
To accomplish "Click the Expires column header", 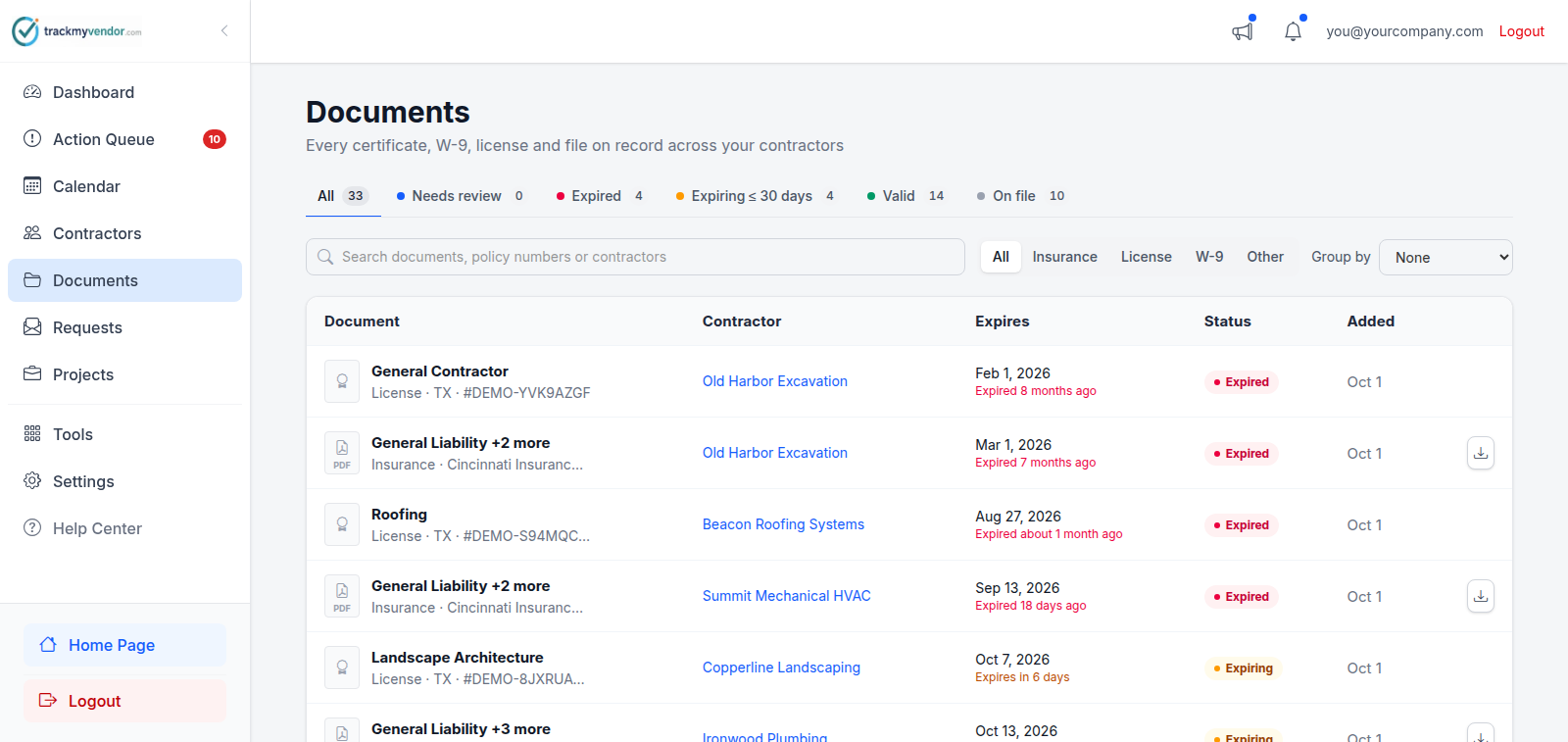I will (1002, 322).
